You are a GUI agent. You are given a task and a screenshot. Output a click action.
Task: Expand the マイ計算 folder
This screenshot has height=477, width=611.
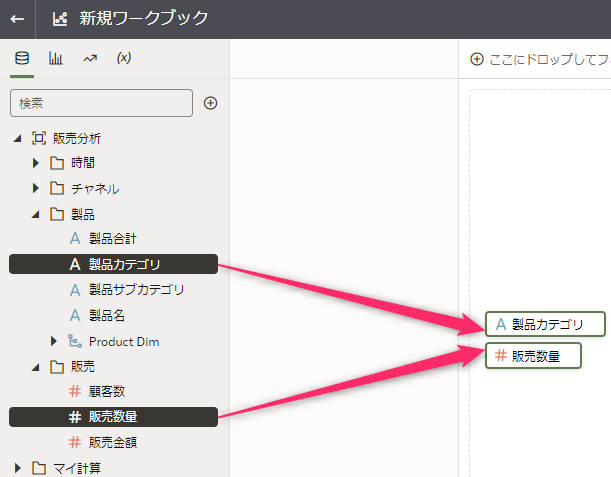click(x=18, y=468)
